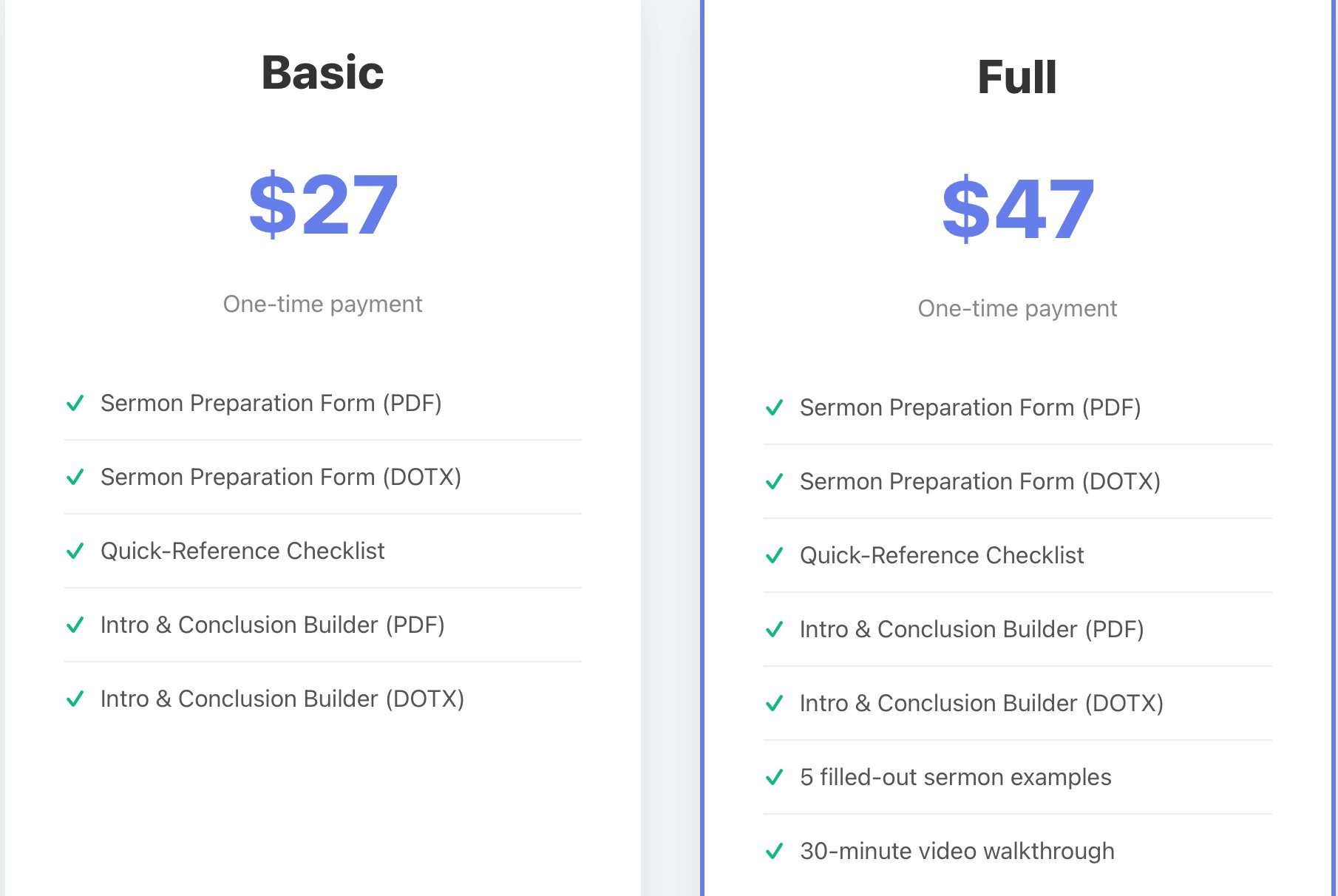The width and height of the screenshot is (1338, 896).
Task: Click Full plan's Sermon Preparation Form (PDF) checkmark
Action: pos(774,407)
